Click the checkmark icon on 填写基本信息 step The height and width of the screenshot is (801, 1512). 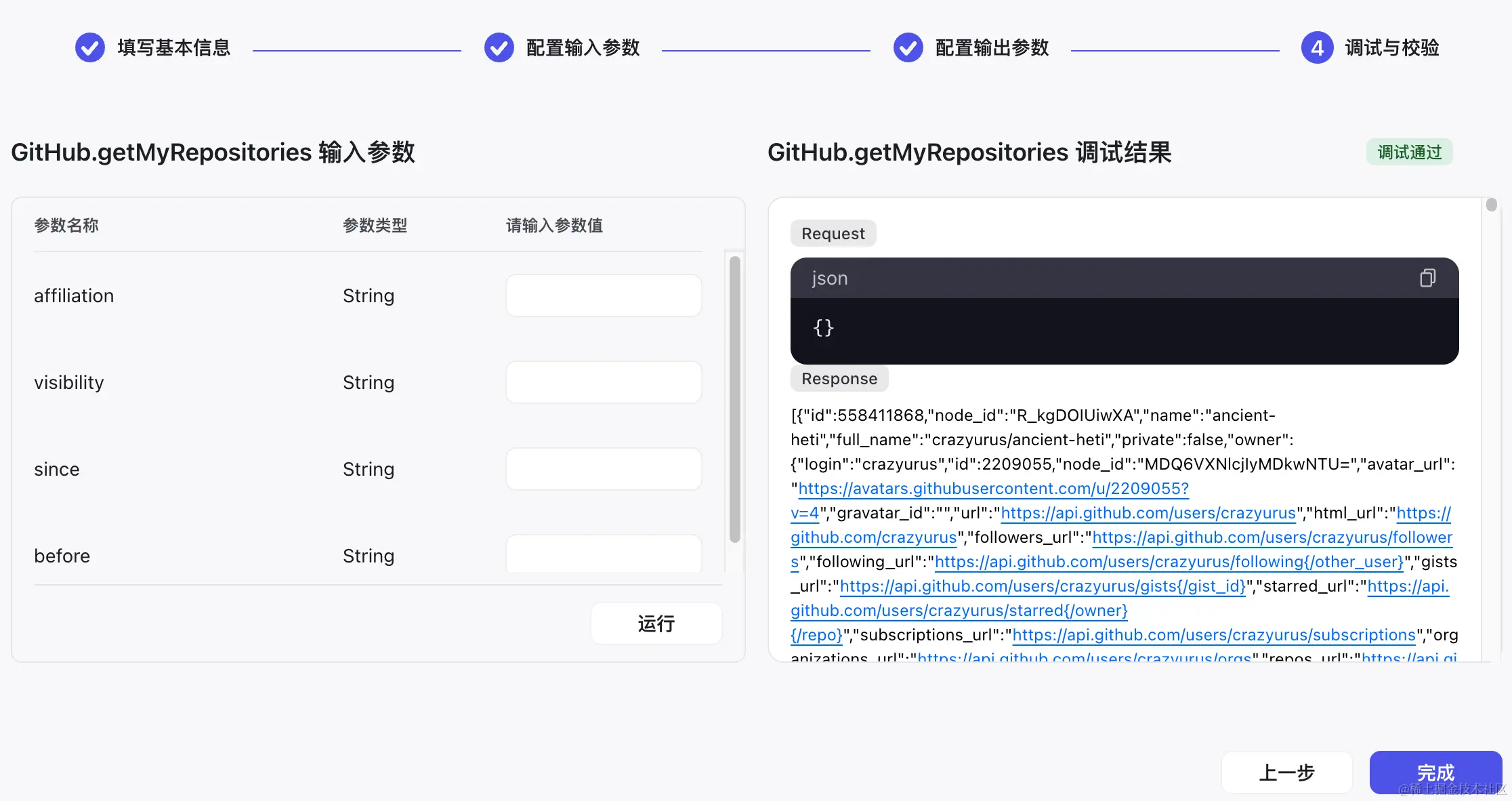pyautogui.click(x=89, y=47)
